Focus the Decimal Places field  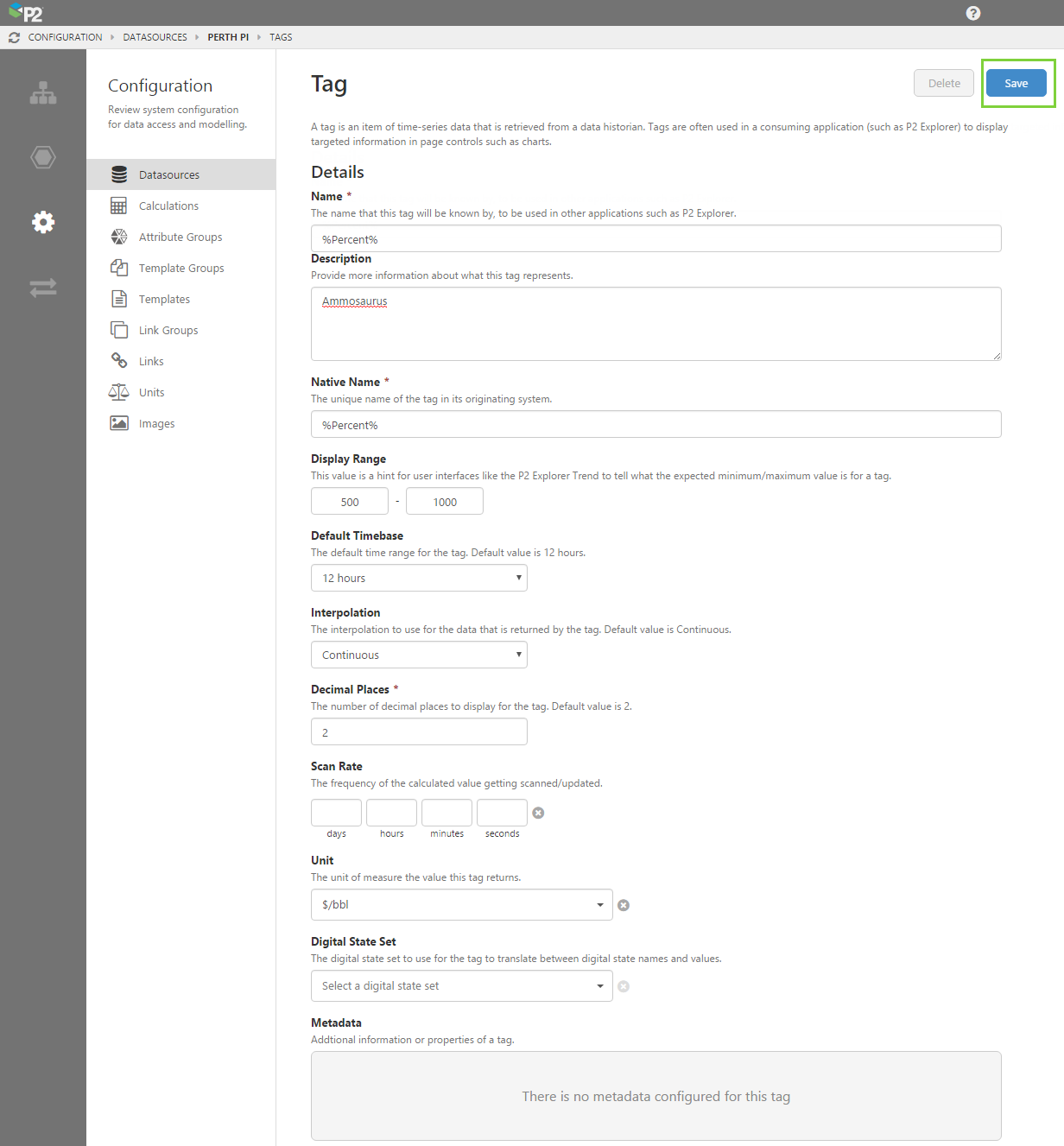pyautogui.click(x=419, y=731)
